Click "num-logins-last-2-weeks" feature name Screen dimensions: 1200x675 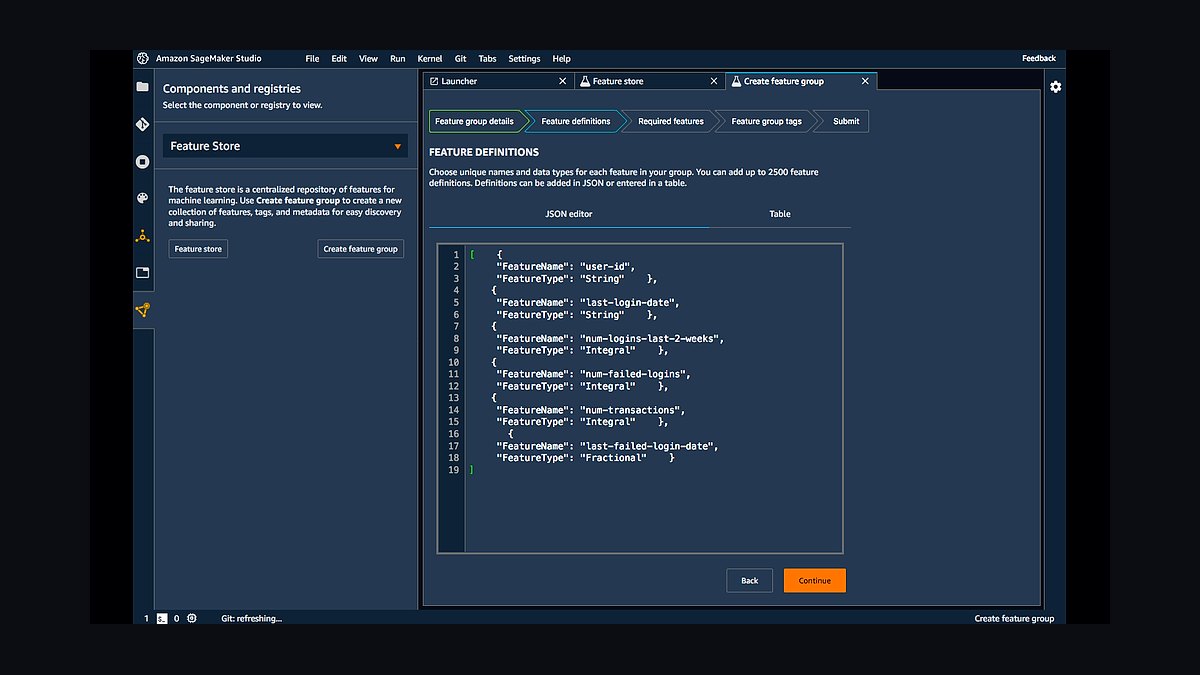tap(650, 339)
